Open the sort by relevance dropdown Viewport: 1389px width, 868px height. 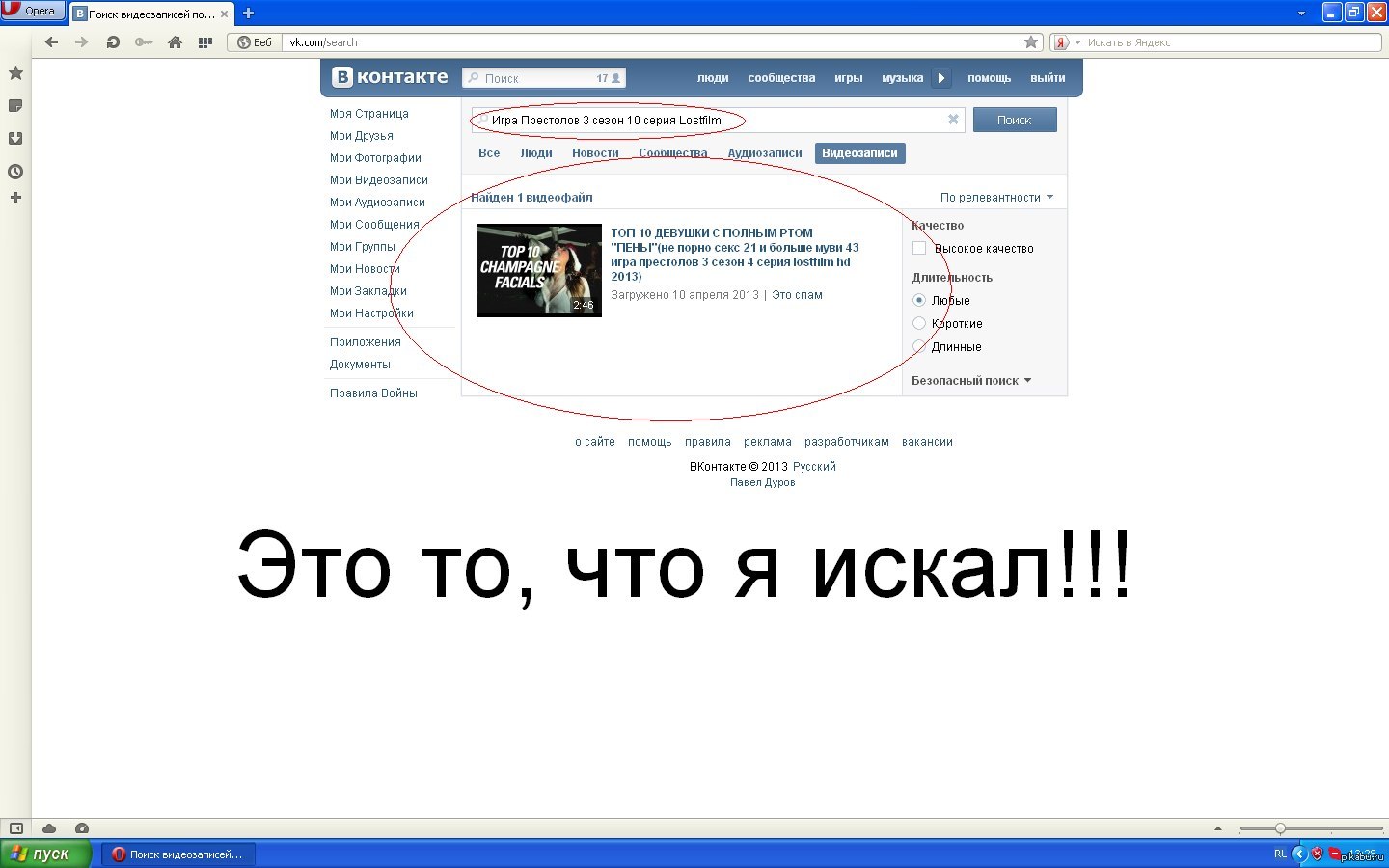tap(996, 198)
